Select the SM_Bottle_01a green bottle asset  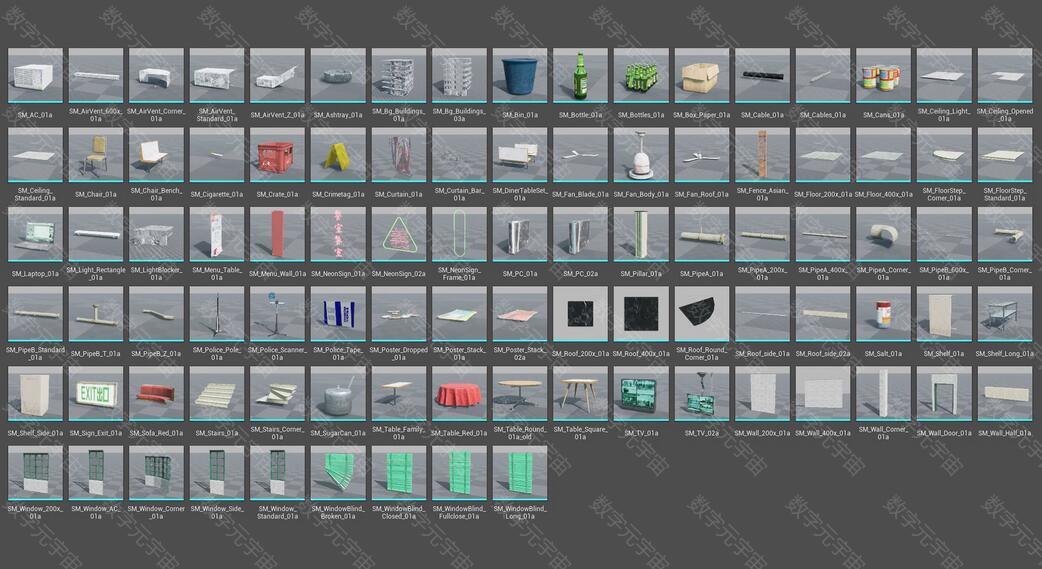[x=580, y=75]
